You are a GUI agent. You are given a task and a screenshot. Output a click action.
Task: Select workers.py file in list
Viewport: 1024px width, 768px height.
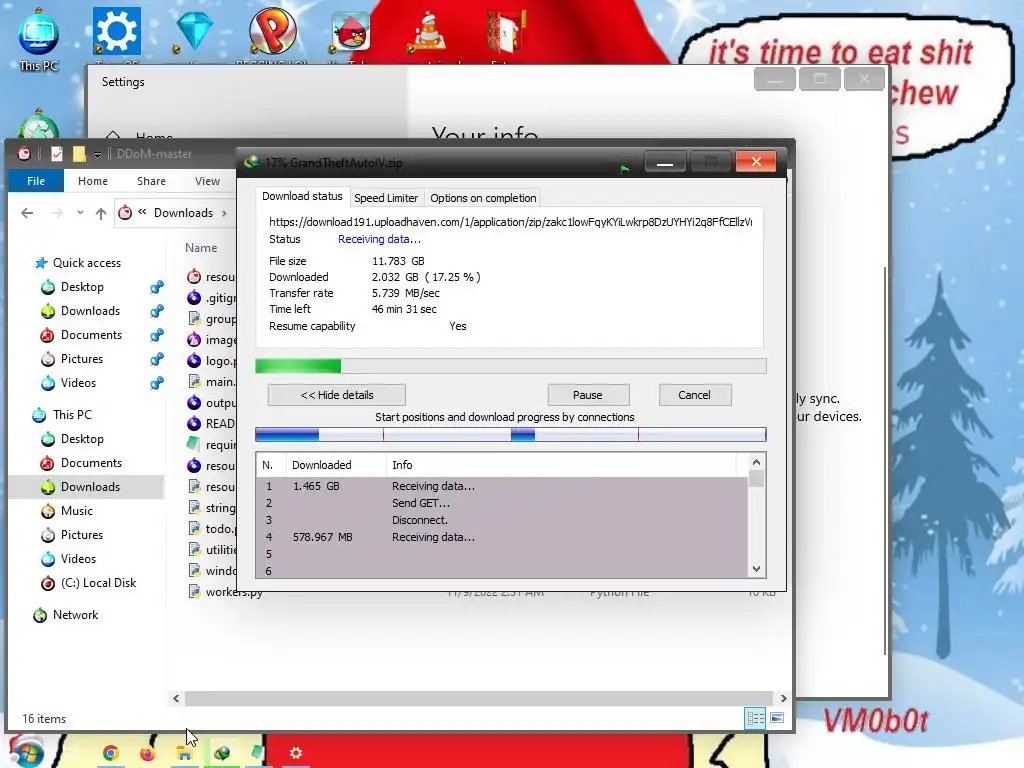point(234,592)
